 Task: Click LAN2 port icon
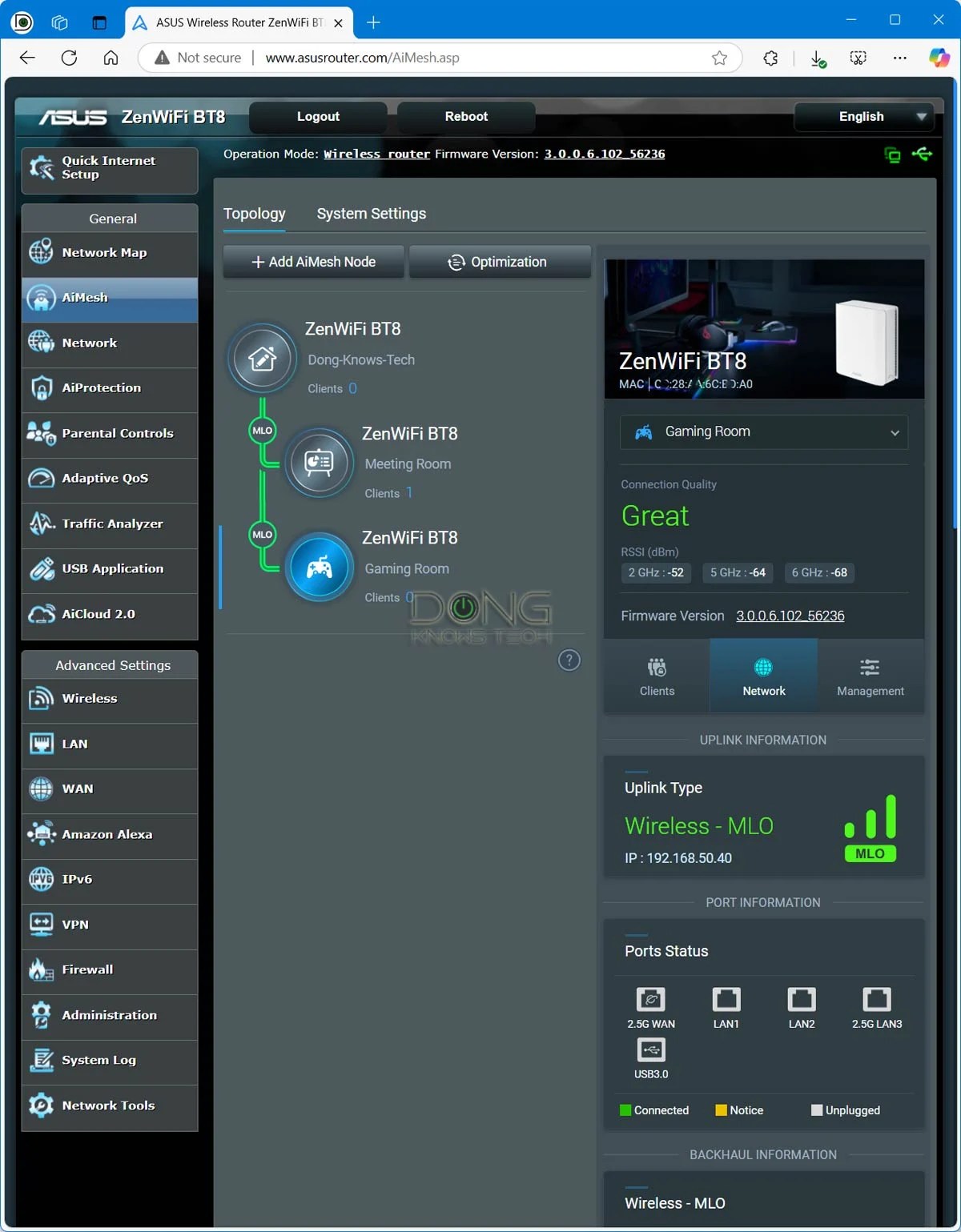(802, 999)
